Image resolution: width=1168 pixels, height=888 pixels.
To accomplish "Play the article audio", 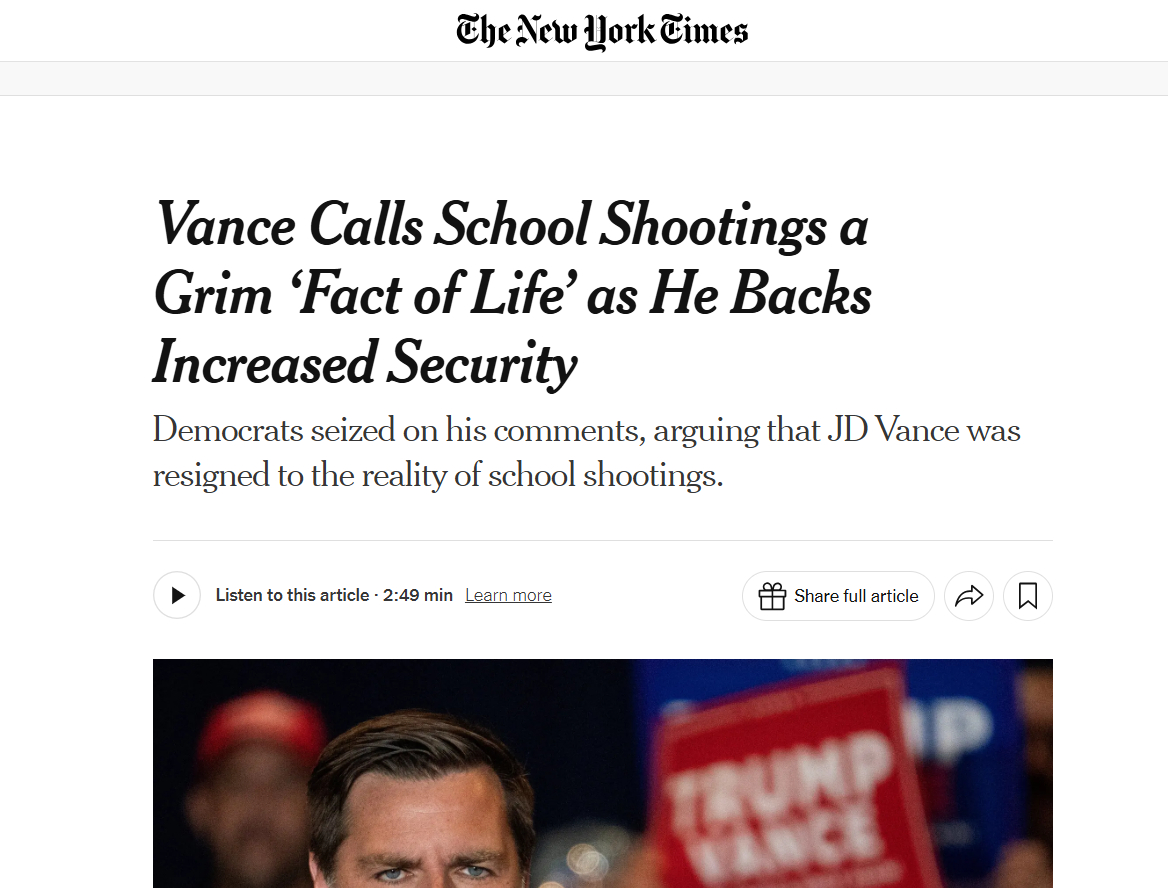I will coord(177,596).
